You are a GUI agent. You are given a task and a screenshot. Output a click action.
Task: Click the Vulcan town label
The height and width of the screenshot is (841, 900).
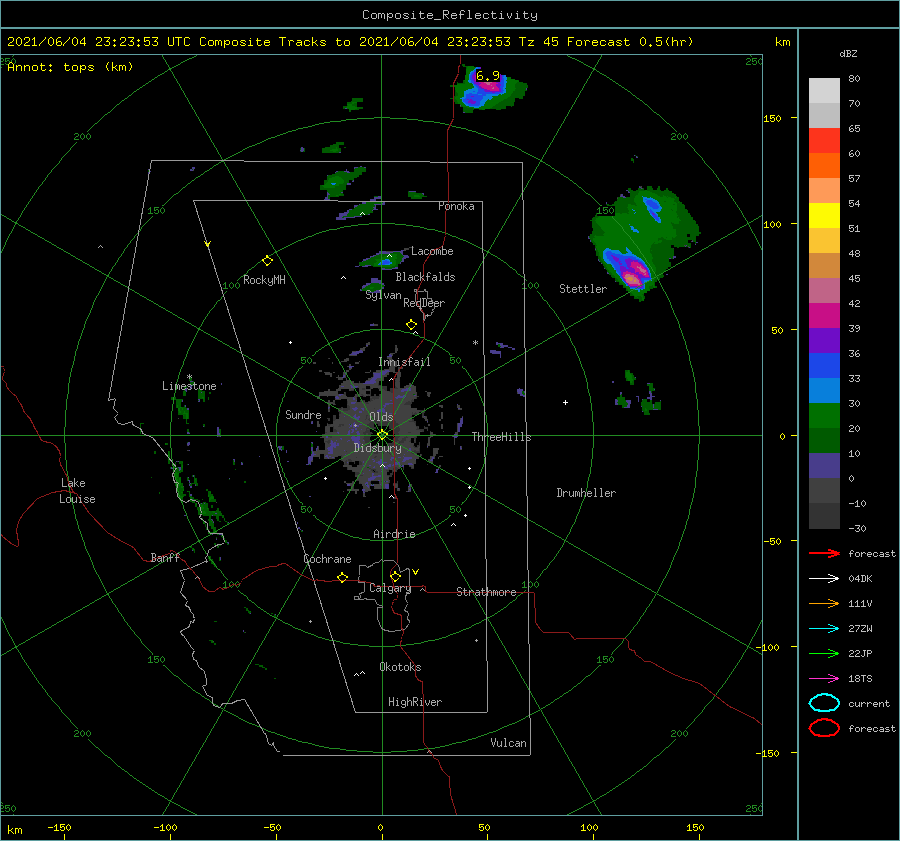point(508,743)
